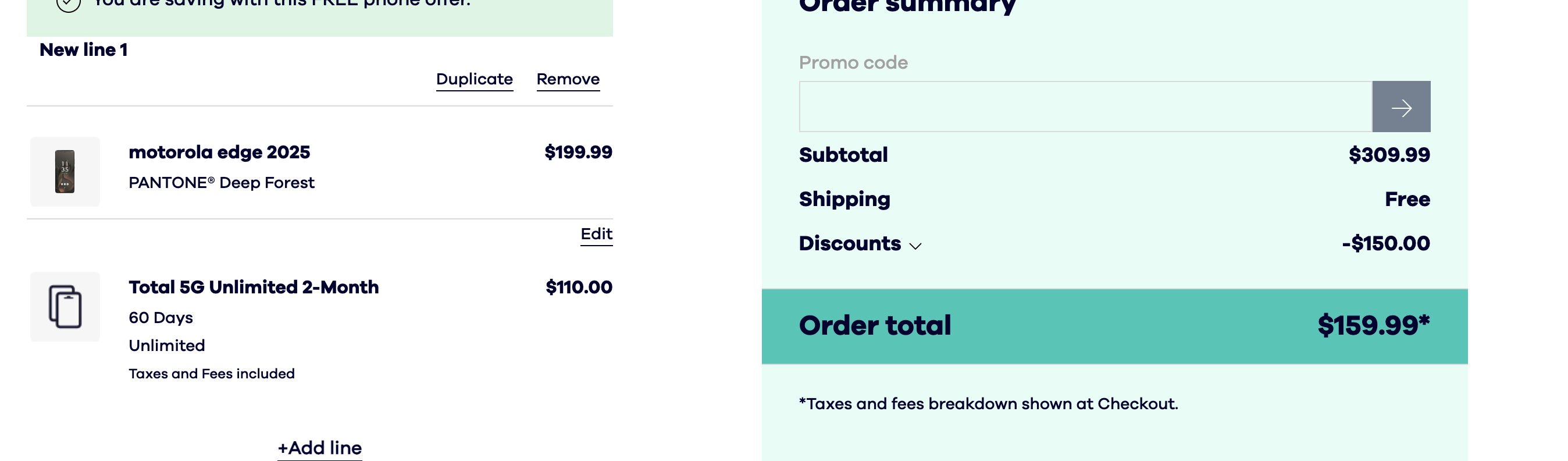Click the -$150.00 discount amount

click(1385, 243)
